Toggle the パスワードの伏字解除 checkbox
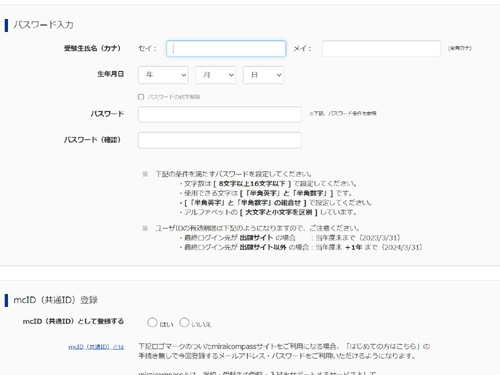The height and width of the screenshot is (375, 500). point(141,97)
